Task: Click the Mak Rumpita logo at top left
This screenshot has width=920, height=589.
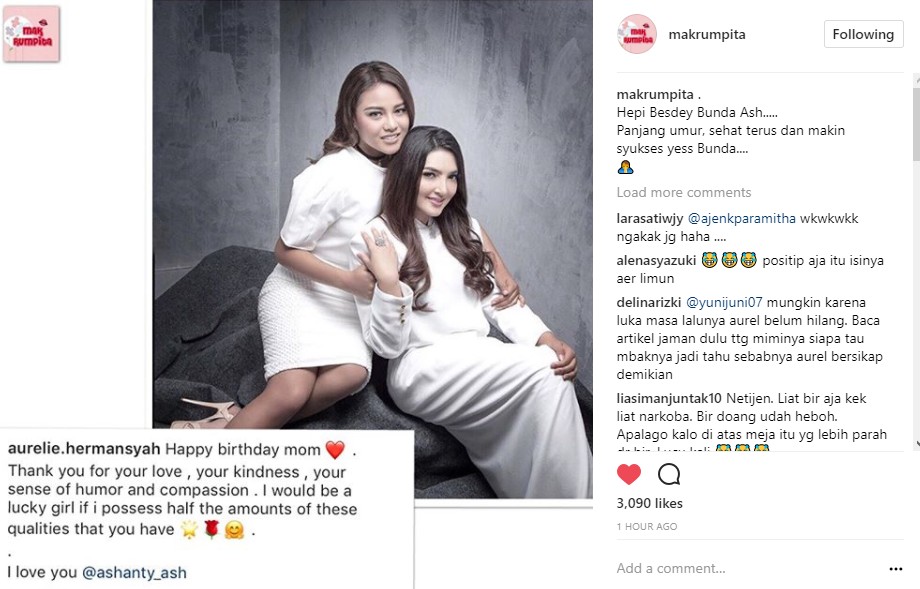Action: tap(31, 34)
